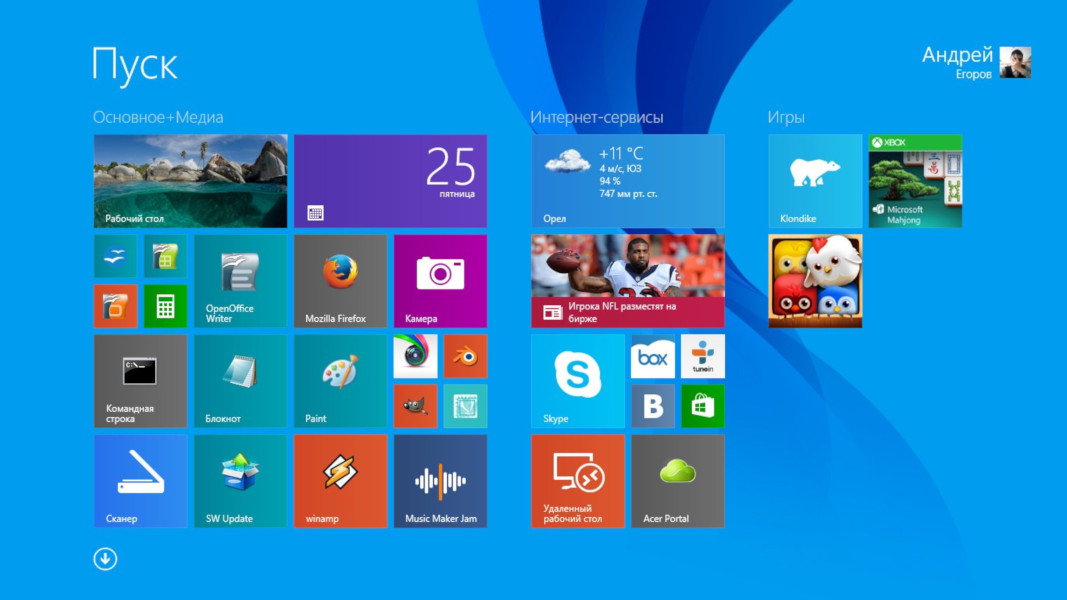Screen dimensions: 1067x600
Task: Launch winamp
Action: 340,481
